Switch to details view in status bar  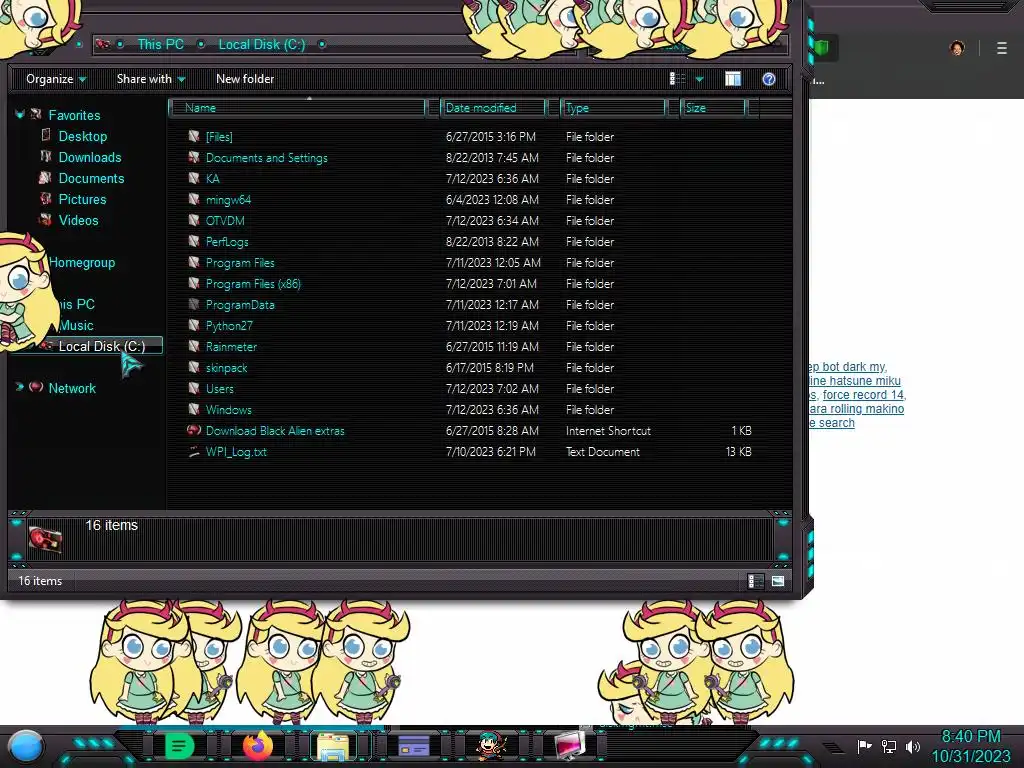coord(755,581)
